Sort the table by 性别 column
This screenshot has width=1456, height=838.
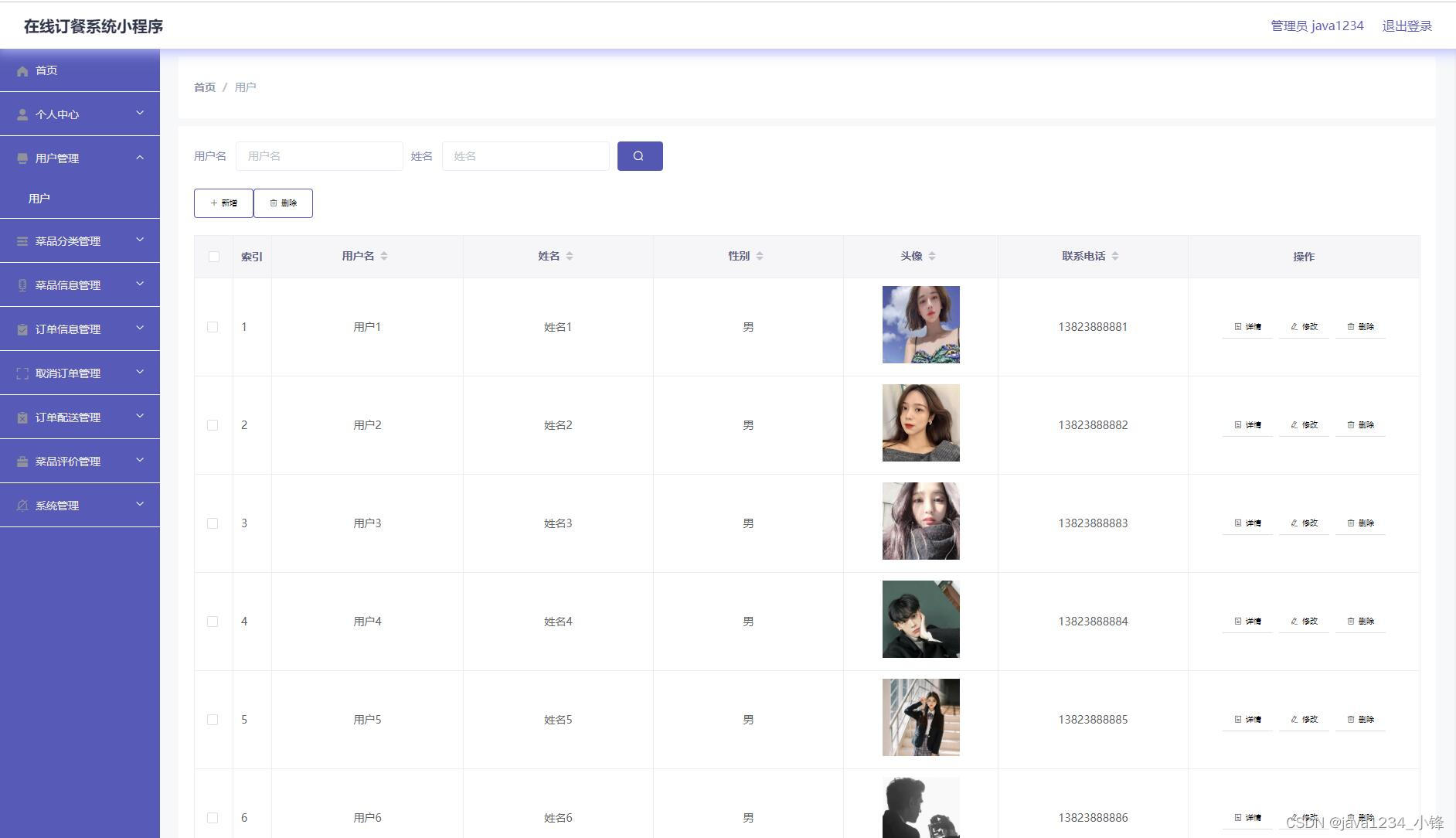tap(760, 256)
